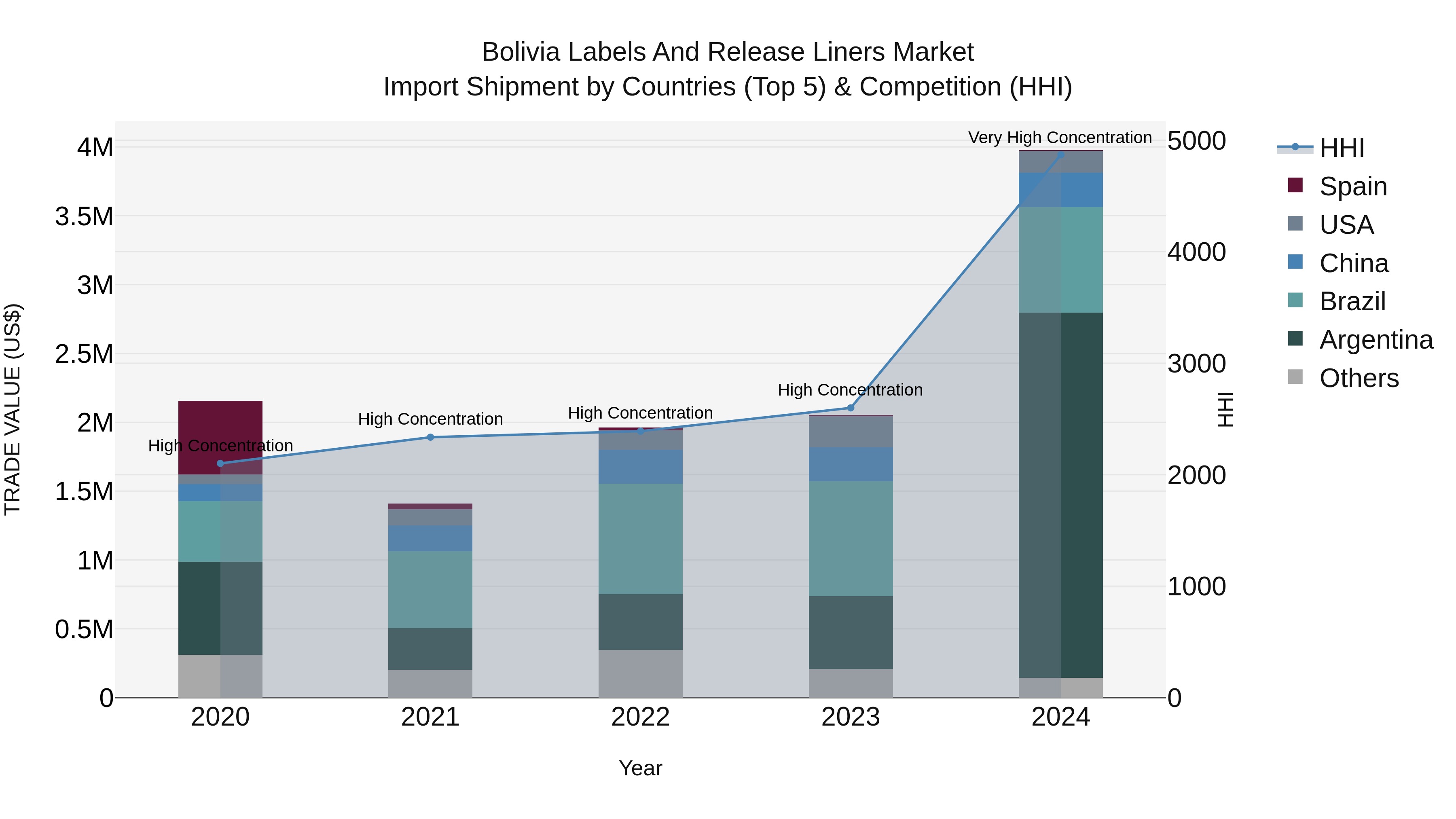Click the 2020 x-axis tick label
This screenshot has height=819, width=1456.
click(220, 717)
